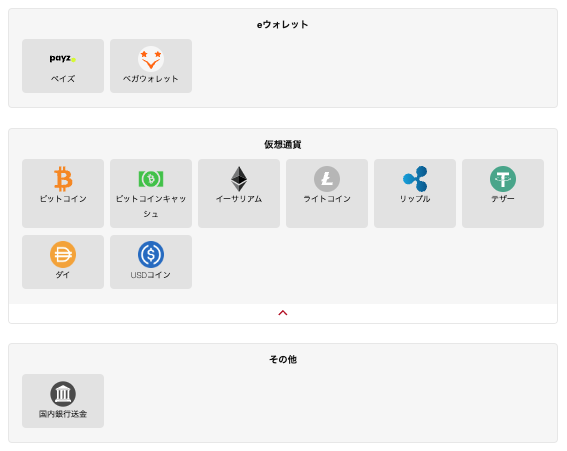The image size is (567, 451).
Task: Click the USDコイン label
Action: tap(151, 275)
